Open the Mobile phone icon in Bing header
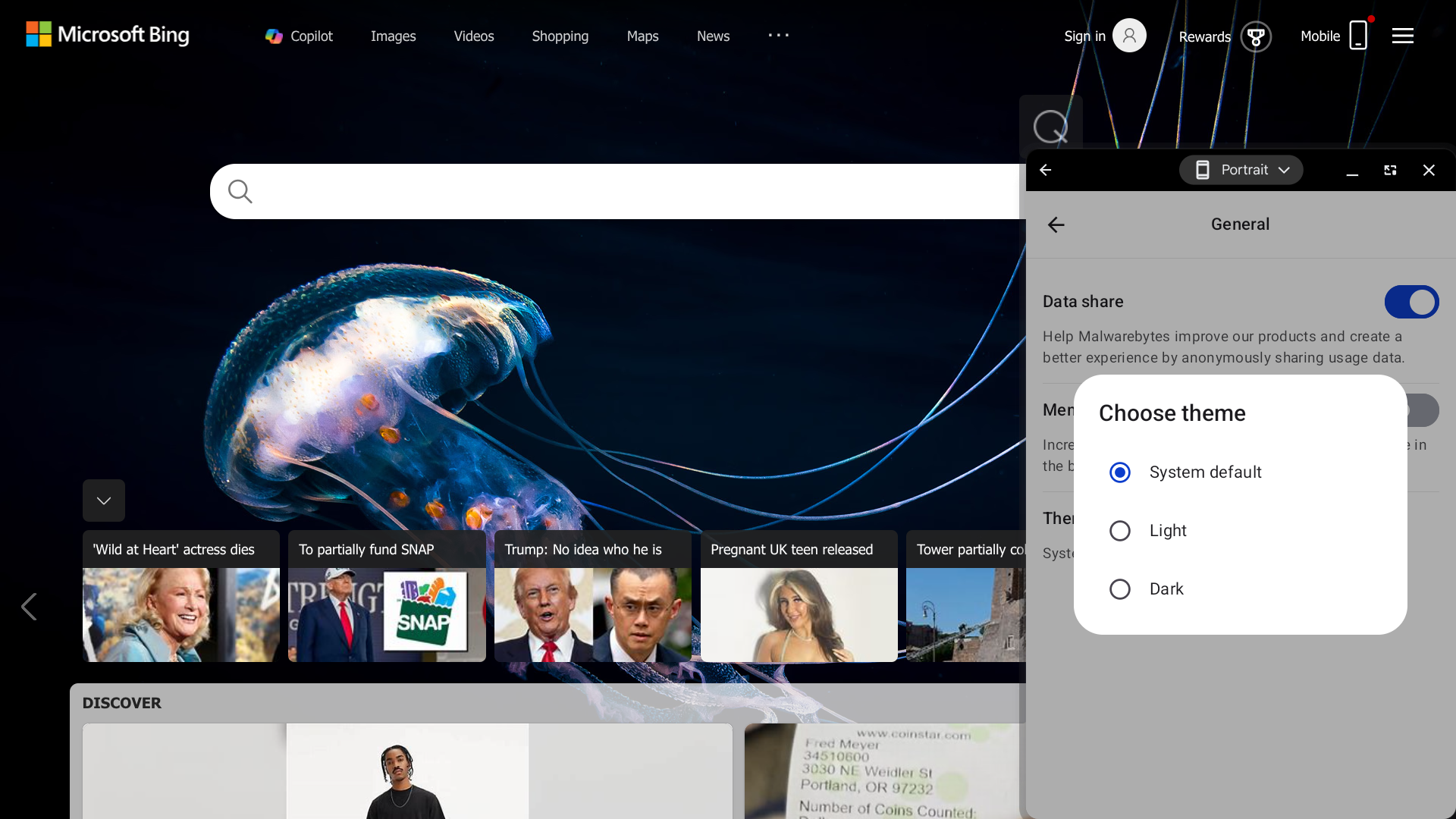This screenshot has height=819, width=1456. [x=1358, y=36]
